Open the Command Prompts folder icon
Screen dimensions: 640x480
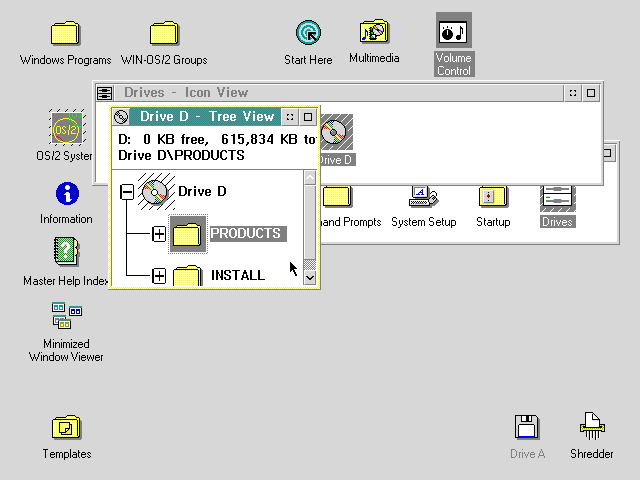[x=337, y=196]
